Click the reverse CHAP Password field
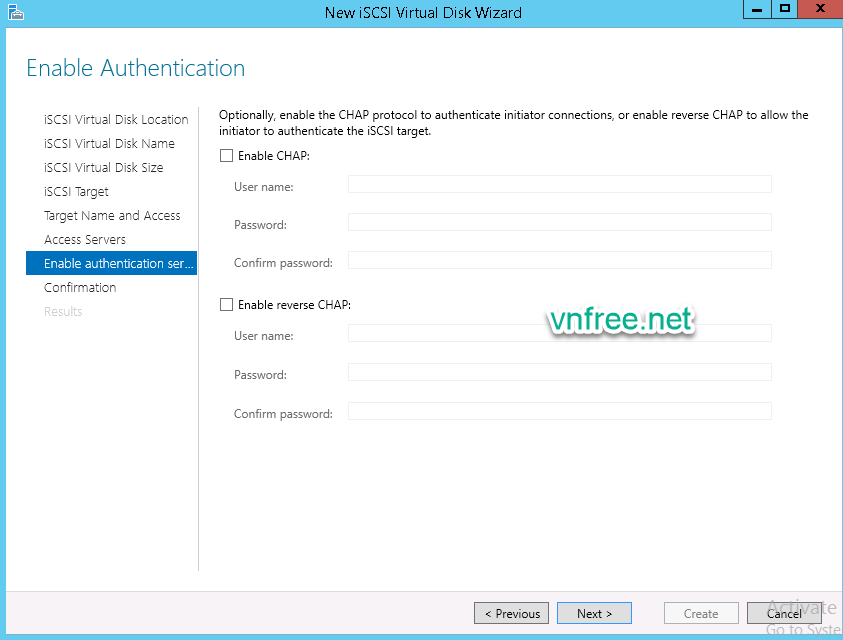Viewport: 843px width, 640px height. 559,372
